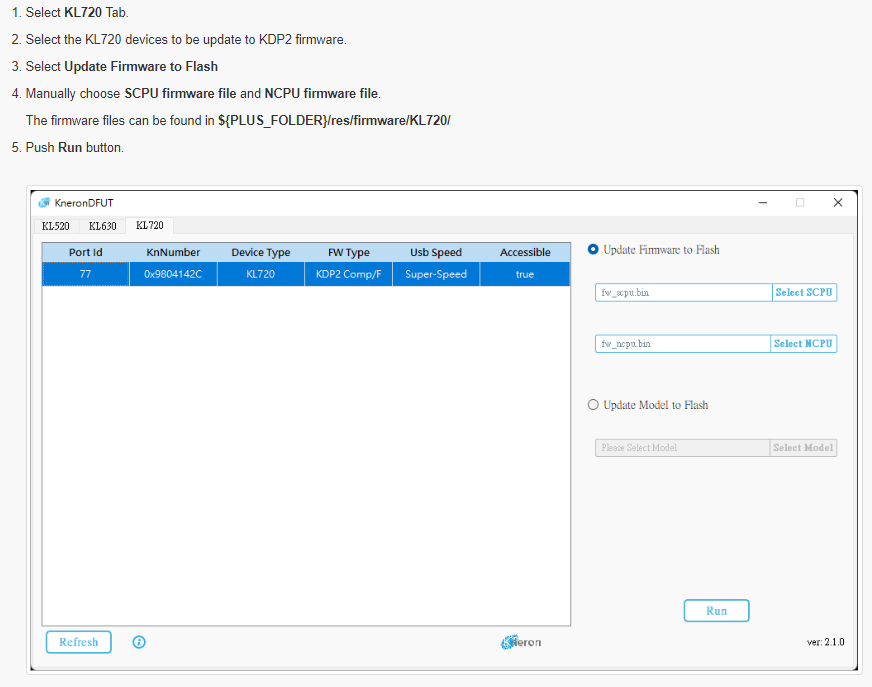
Task: Minimize the KneronDFUT window
Action: pos(763,202)
